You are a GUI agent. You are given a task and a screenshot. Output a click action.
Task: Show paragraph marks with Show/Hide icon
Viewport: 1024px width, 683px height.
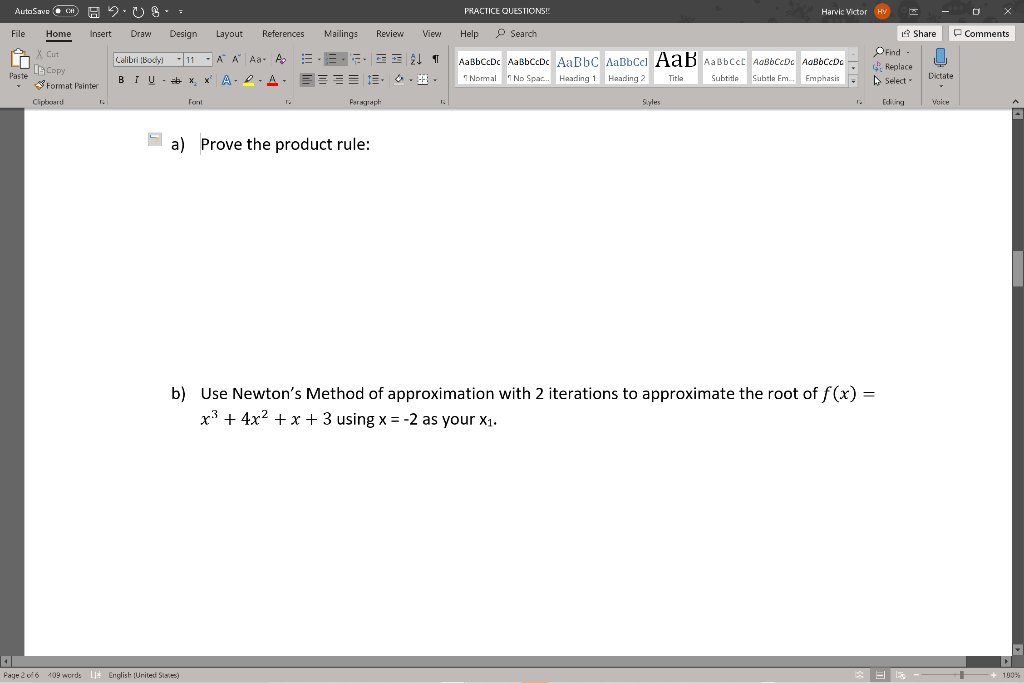(435, 59)
